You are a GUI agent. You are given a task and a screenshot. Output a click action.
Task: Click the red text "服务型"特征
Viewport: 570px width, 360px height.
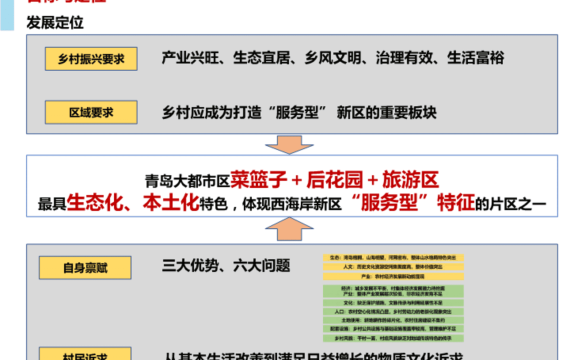413,203
